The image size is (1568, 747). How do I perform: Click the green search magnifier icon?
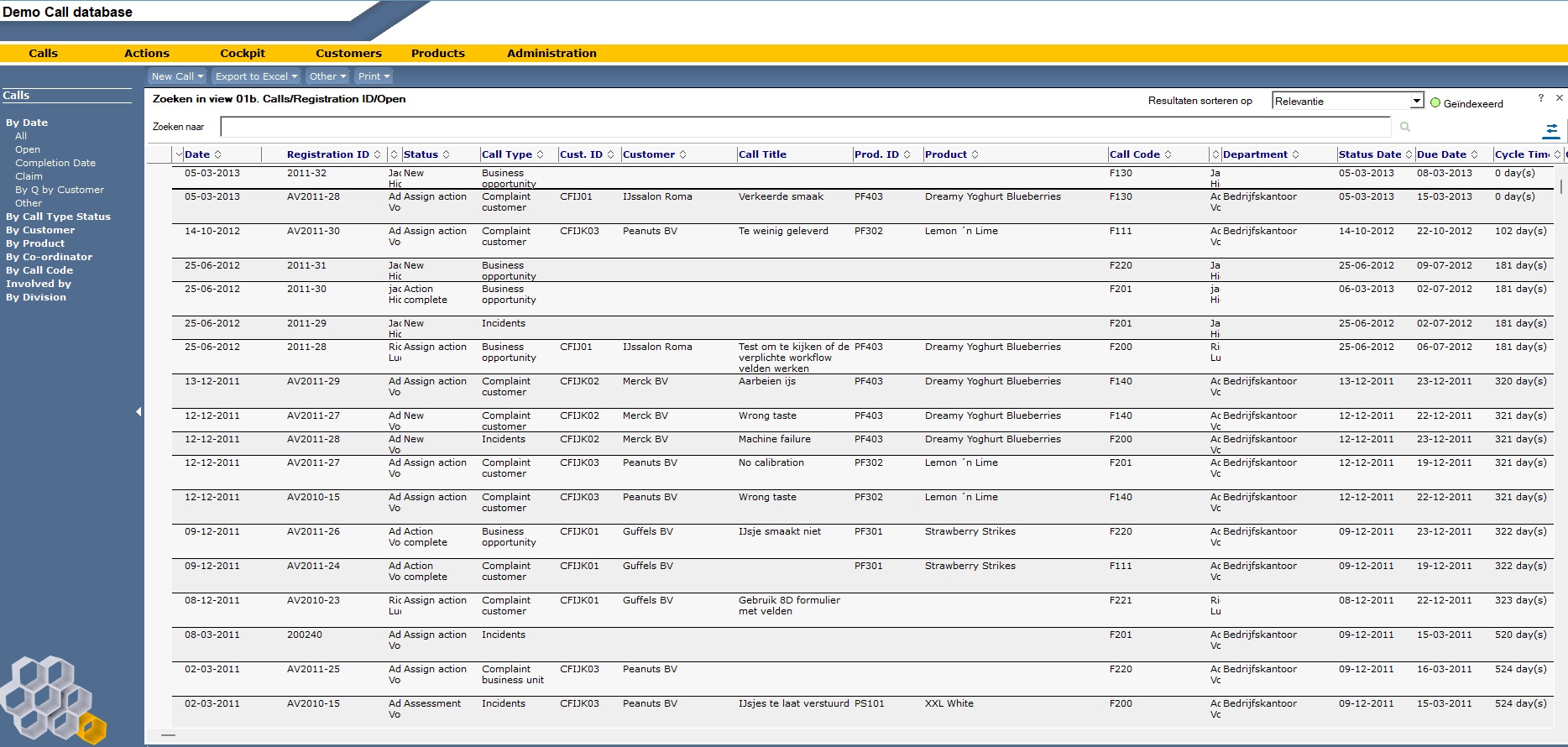tap(1405, 127)
